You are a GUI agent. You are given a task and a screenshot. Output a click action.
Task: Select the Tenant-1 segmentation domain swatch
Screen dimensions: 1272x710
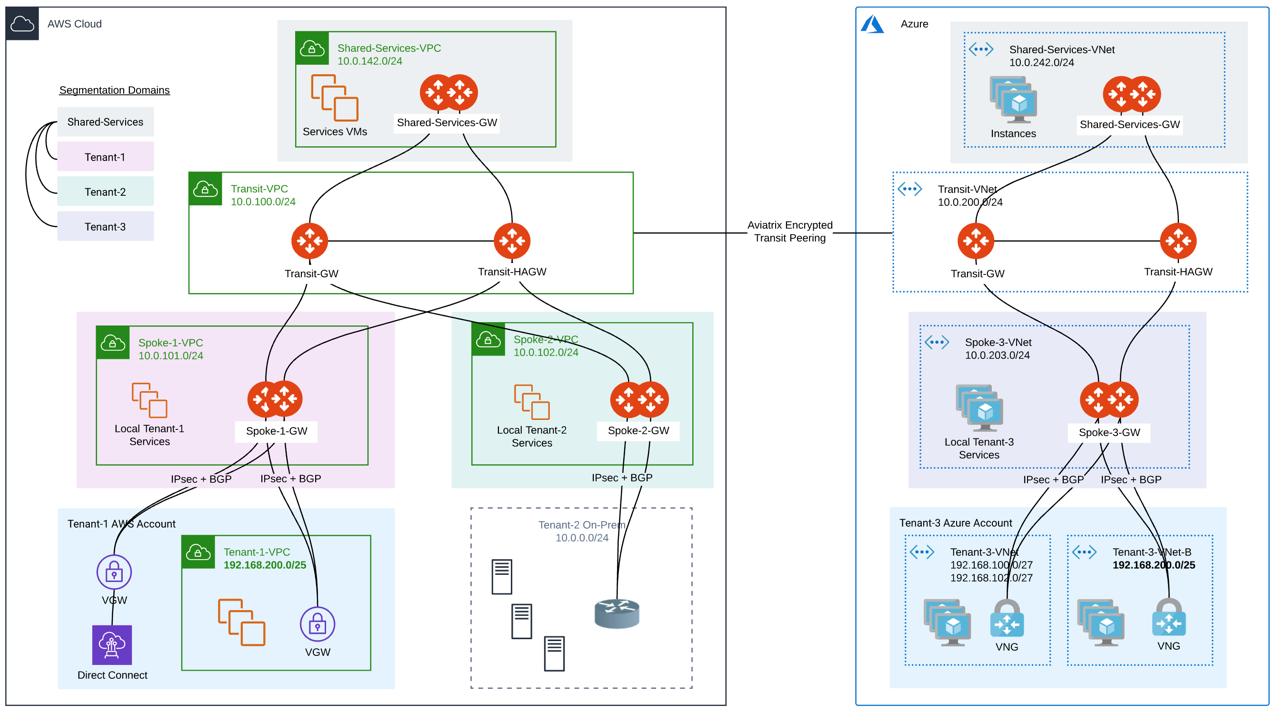(105, 157)
